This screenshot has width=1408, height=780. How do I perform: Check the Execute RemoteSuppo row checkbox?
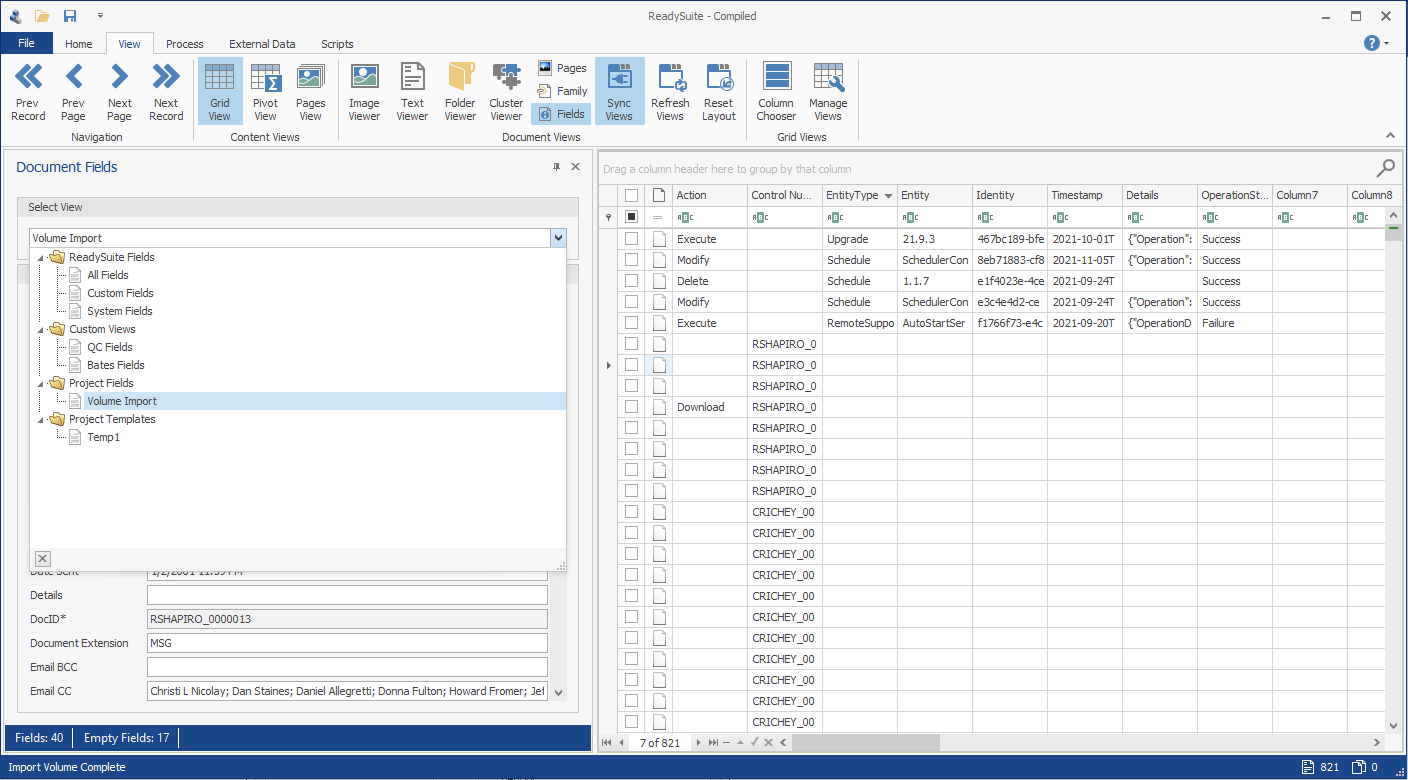pos(631,323)
